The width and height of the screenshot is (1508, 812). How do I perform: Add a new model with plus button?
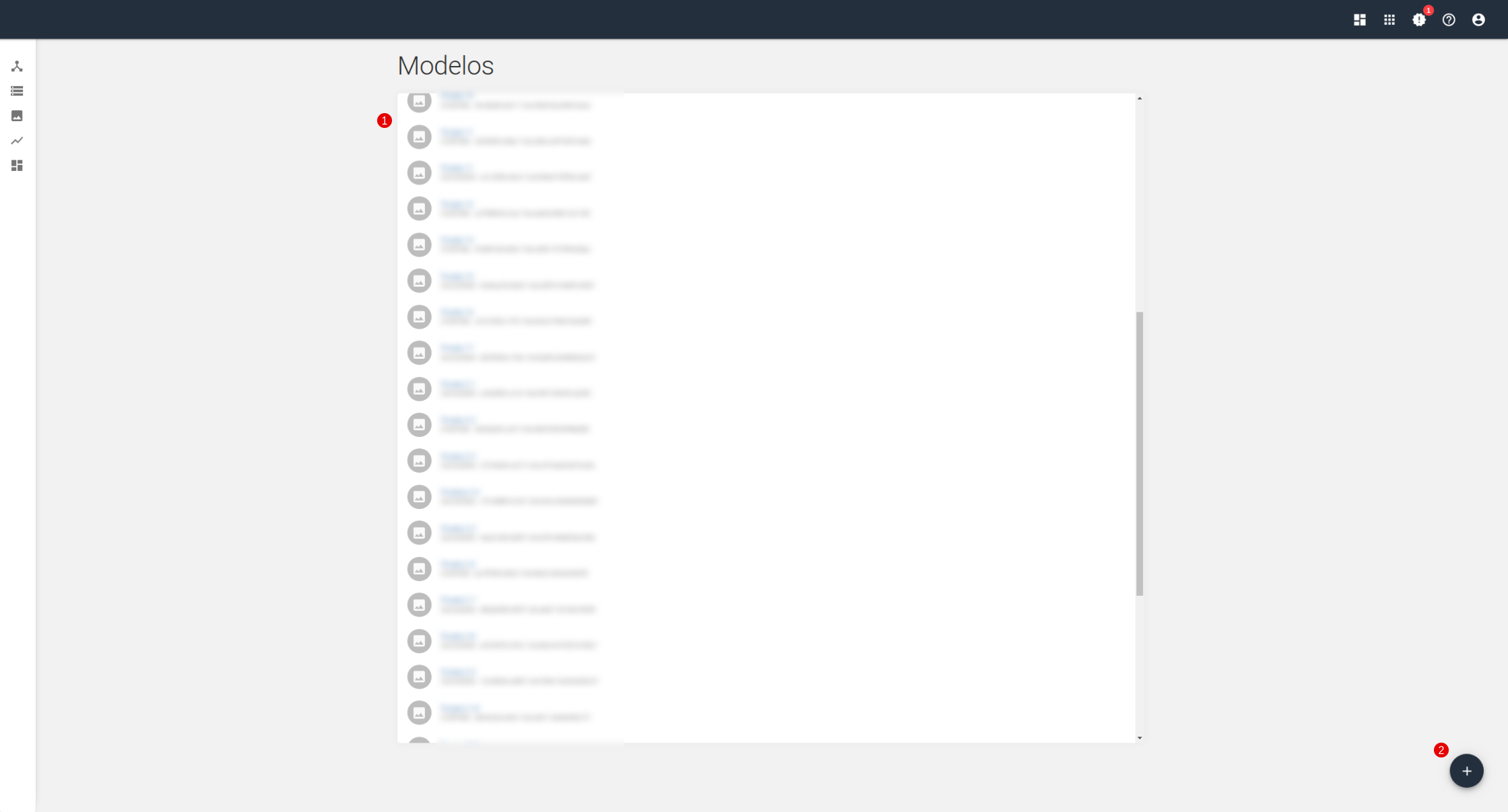click(x=1467, y=771)
